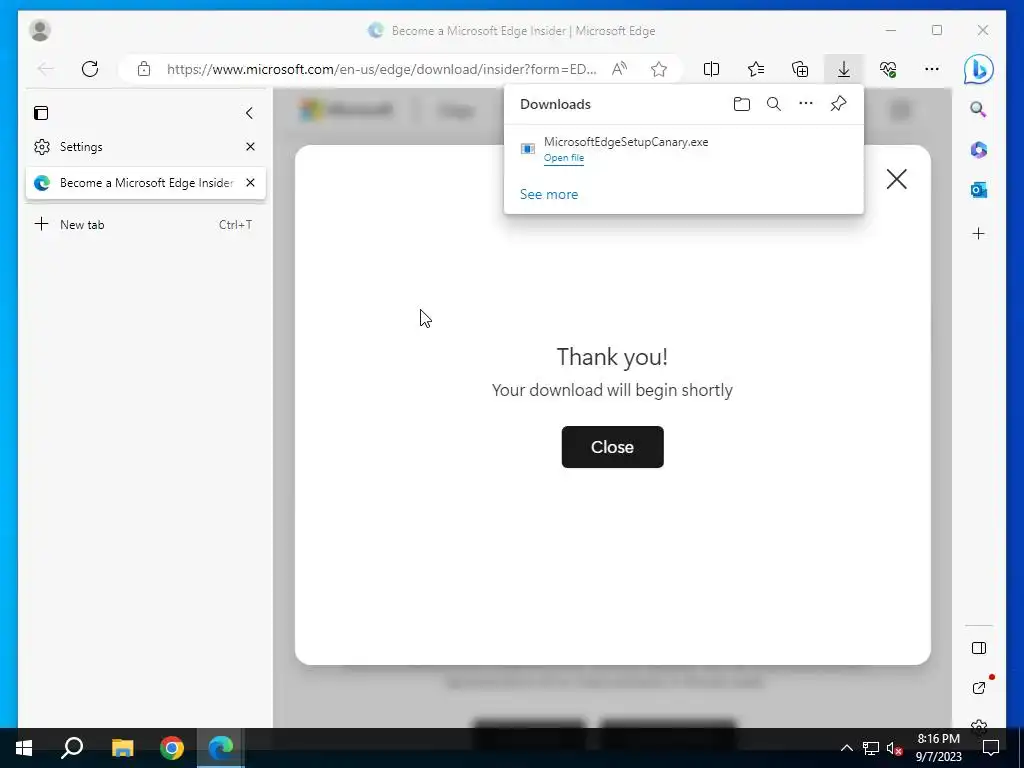Viewport: 1024px width, 768px height.
Task: Open Windows Start menu
Action: 24,748
